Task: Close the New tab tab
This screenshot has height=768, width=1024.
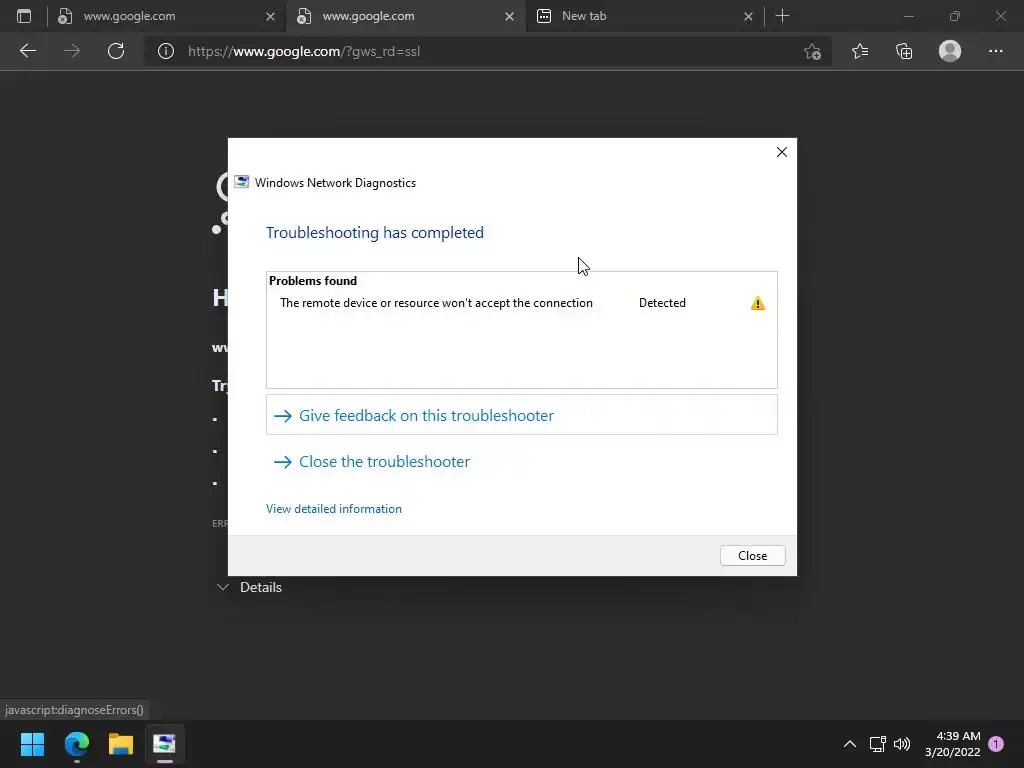Action: pos(748,16)
